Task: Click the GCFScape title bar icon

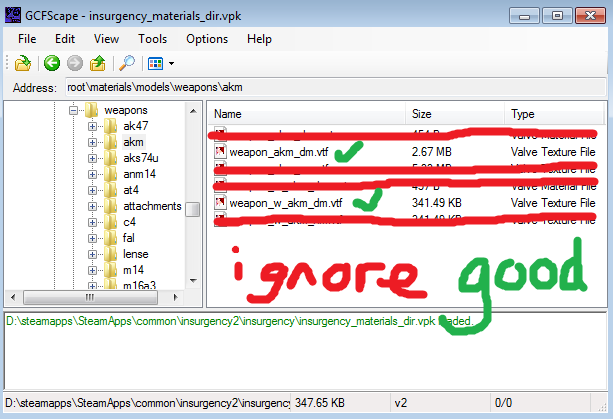Action: coord(13,15)
